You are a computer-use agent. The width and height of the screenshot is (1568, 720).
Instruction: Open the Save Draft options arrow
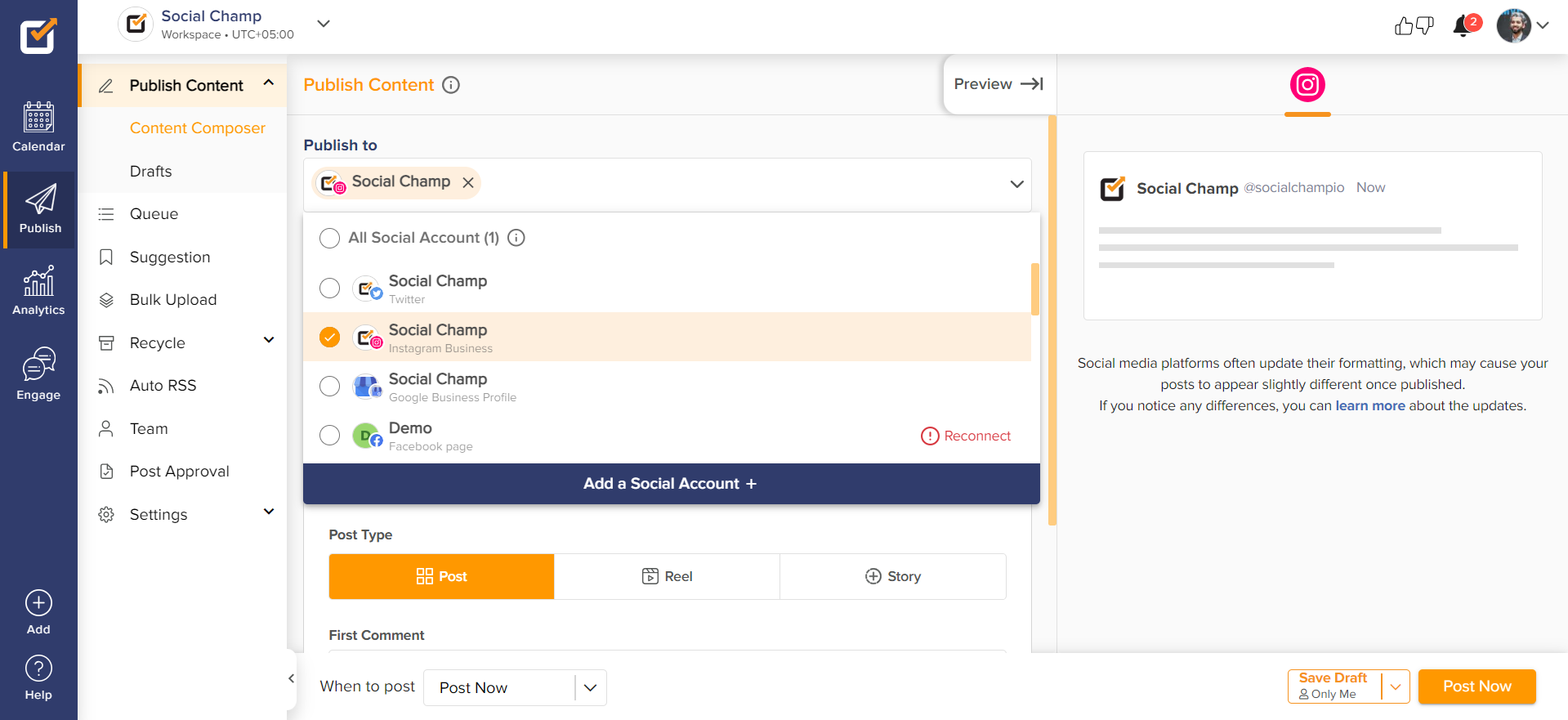point(1396,687)
